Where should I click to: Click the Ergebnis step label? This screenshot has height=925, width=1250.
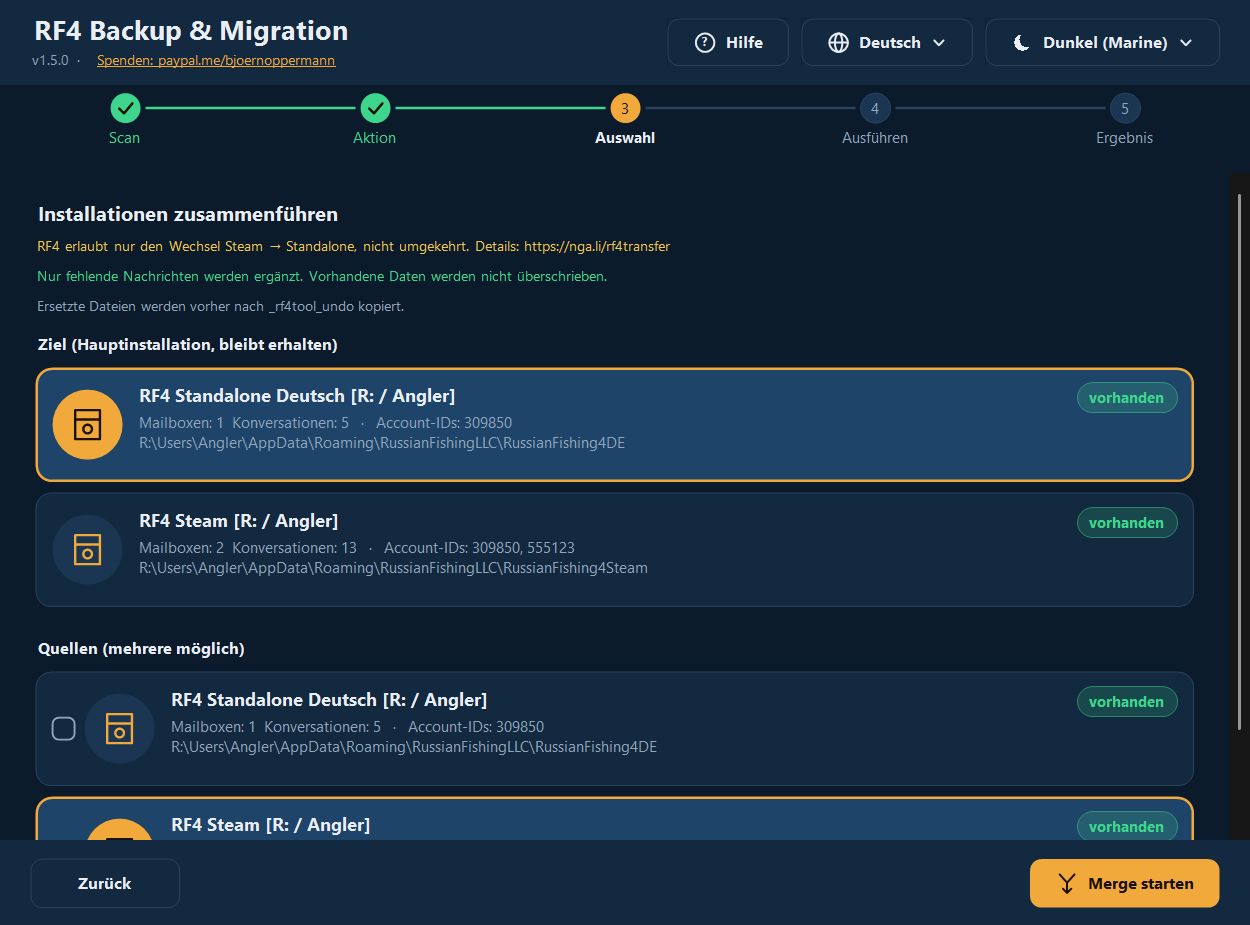point(1125,138)
